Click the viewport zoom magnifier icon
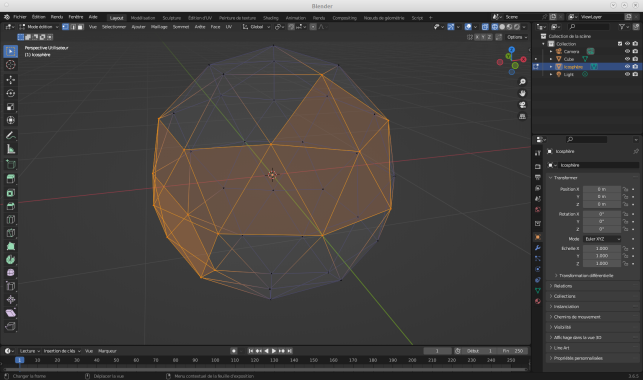 click(x=522, y=82)
